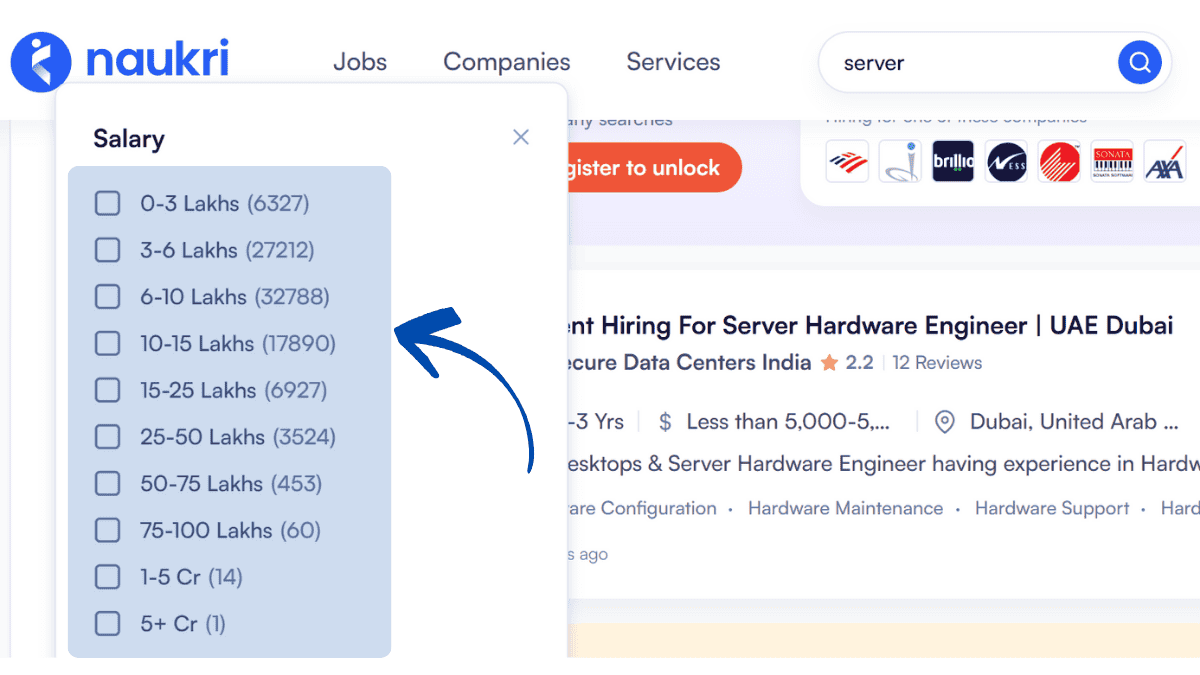The width and height of the screenshot is (1200, 675).
Task: Click the Ness company logo
Action: click(x=1005, y=161)
